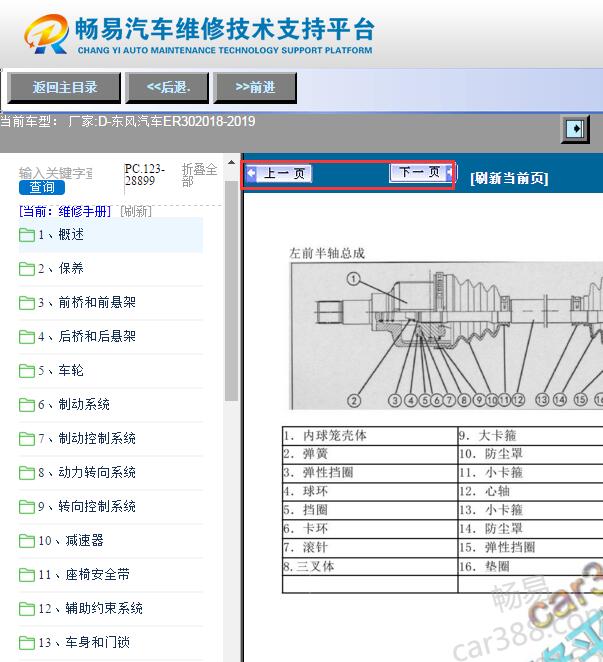
Task: Click the PC.123-28899 text
Action: (144, 175)
